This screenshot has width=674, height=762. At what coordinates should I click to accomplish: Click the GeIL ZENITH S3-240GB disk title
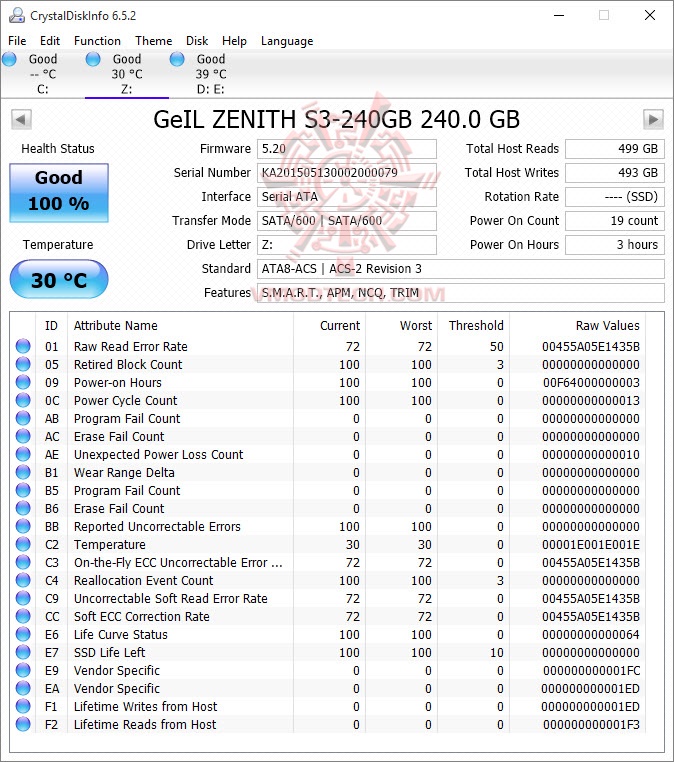(x=337, y=120)
